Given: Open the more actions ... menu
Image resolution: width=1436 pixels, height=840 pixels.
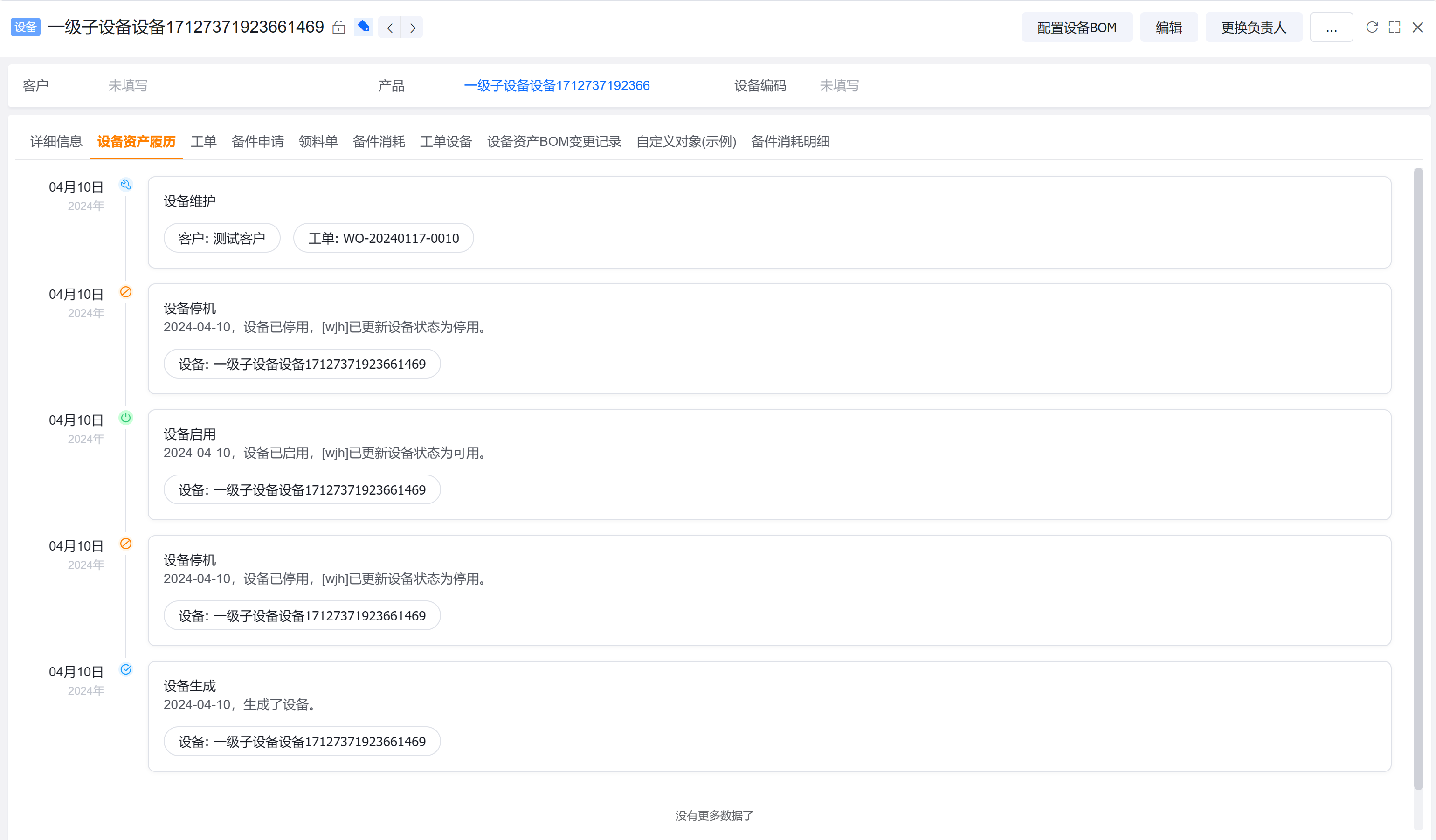Looking at the screenshot, I should click(1331, 28).
